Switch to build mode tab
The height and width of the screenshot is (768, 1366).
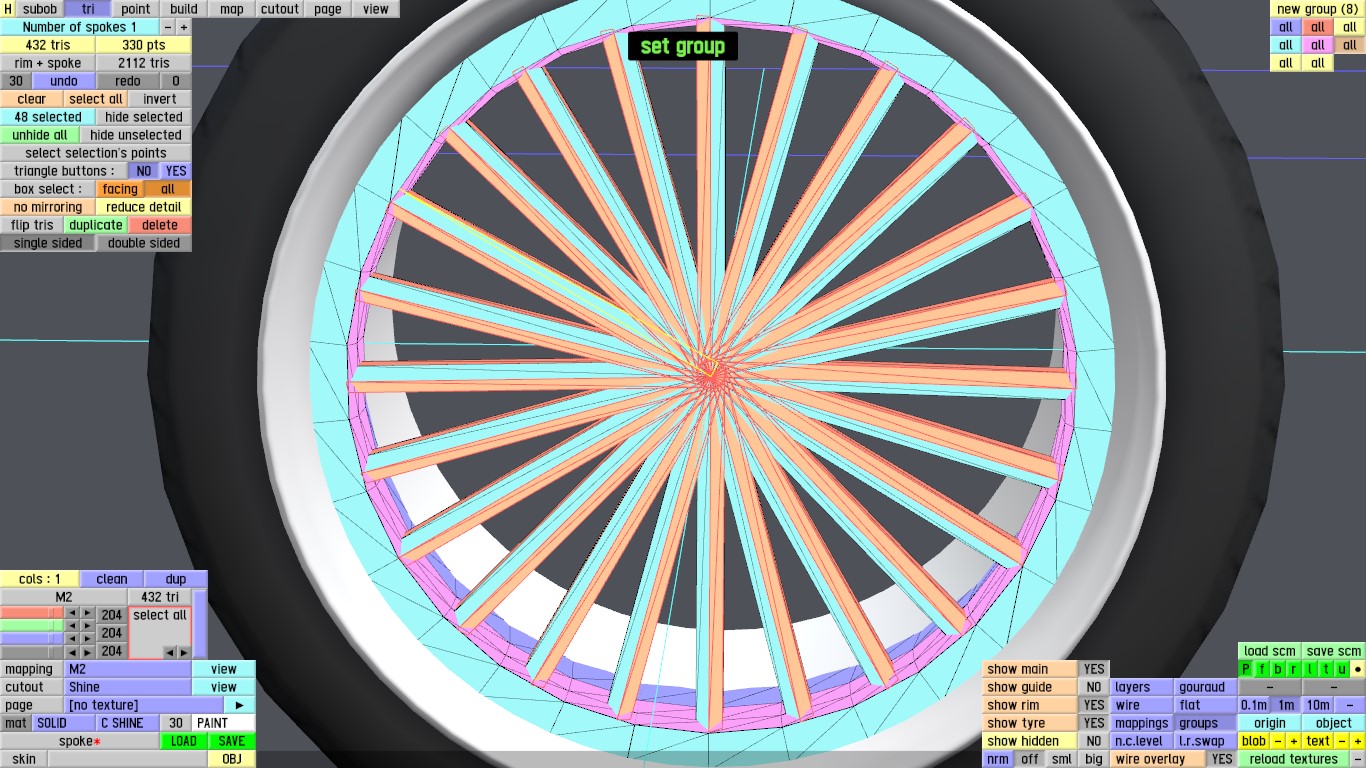pyautogui.click(x=184, y=9)
